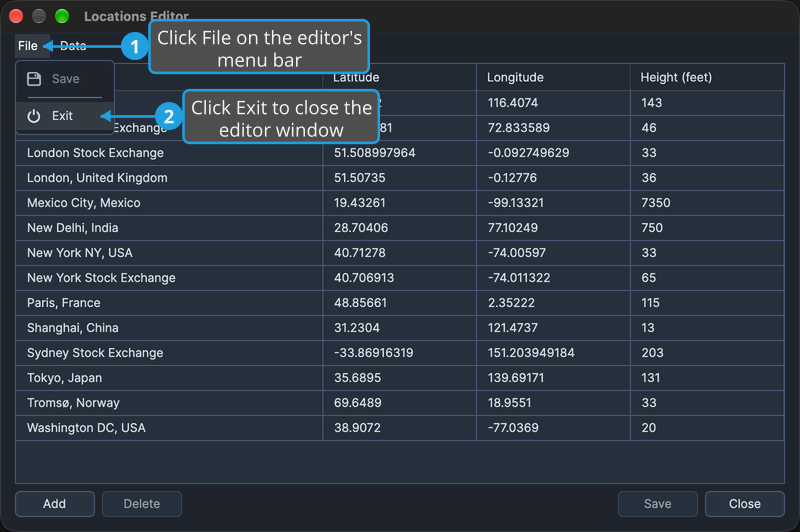Click height value 143
Image resolution: width=800 pixels, height=532 pixels.
[x=652, y=103]
